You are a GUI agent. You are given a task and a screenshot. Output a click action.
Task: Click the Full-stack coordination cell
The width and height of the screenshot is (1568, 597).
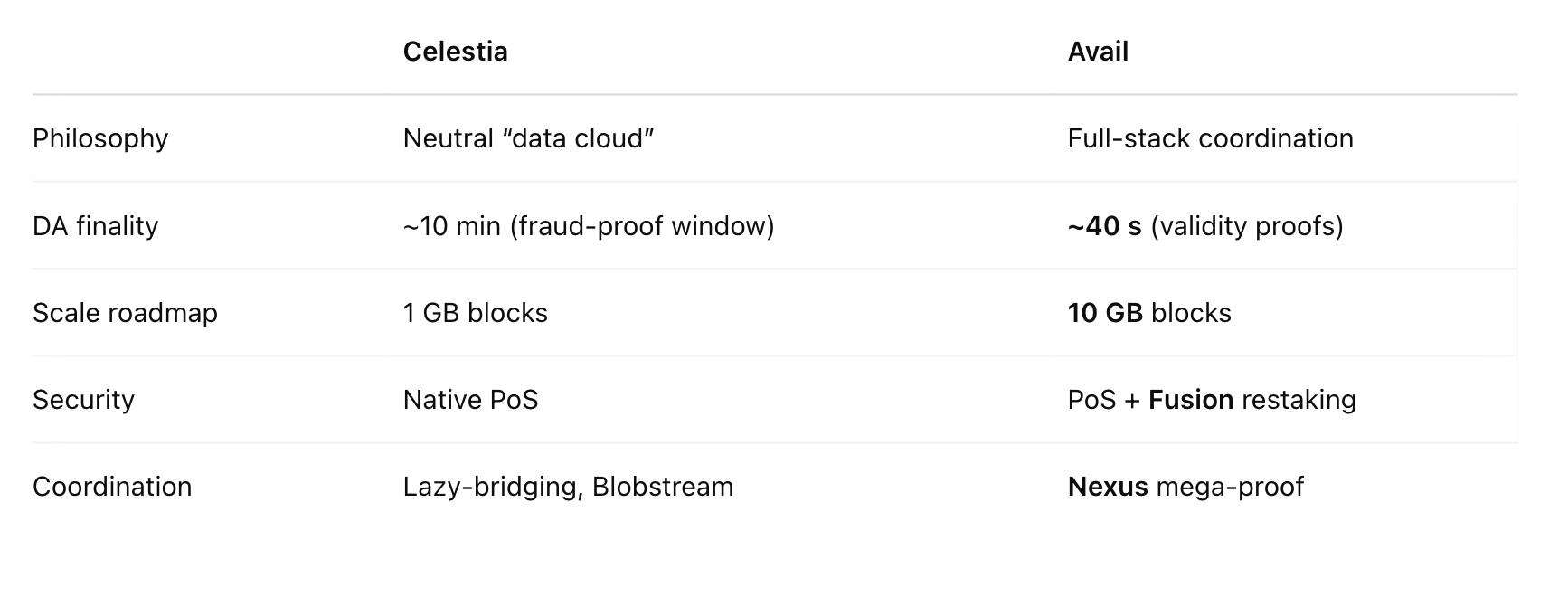[1210, 138]
